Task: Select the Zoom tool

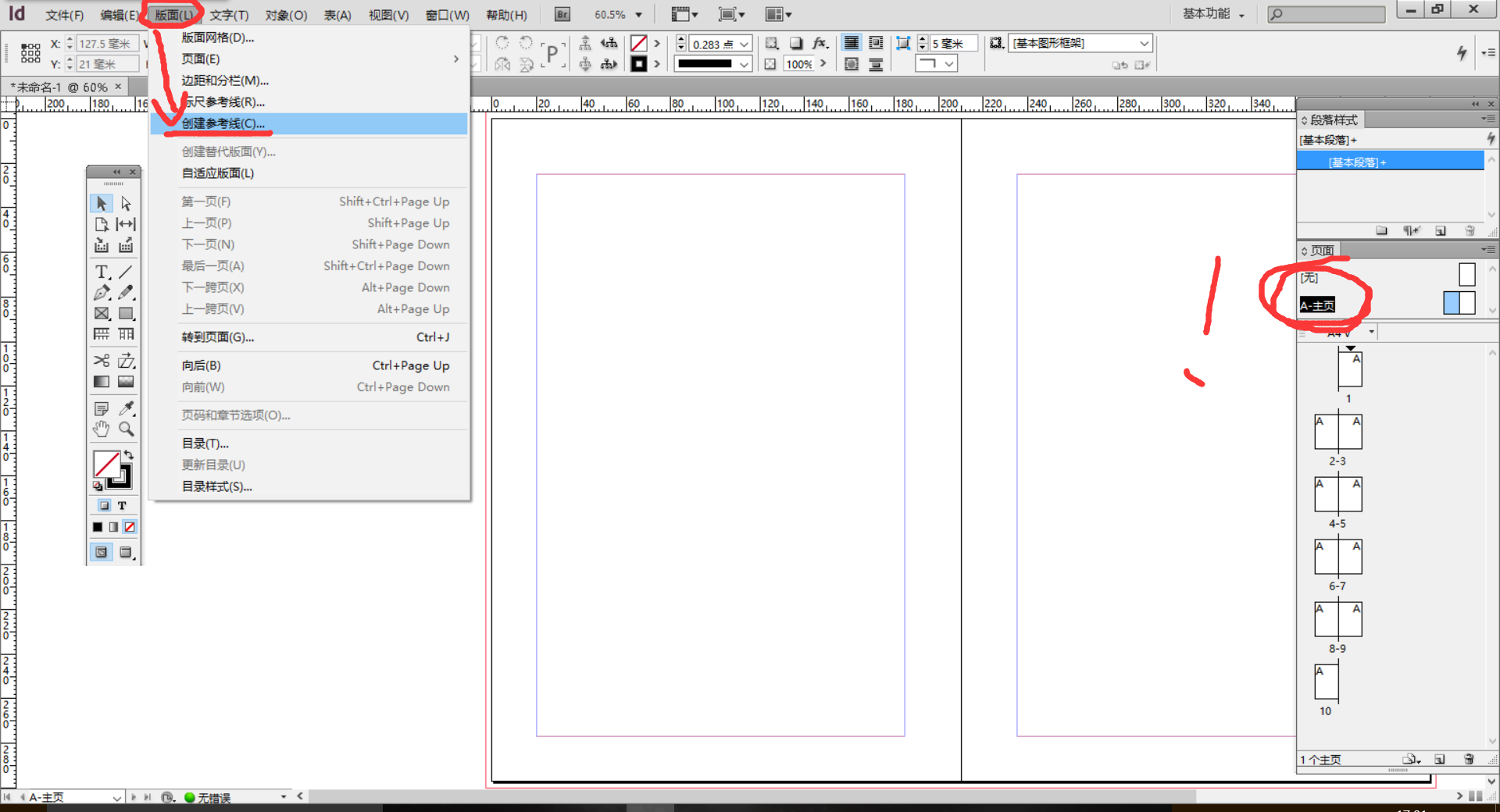Action: pos(126,429)
